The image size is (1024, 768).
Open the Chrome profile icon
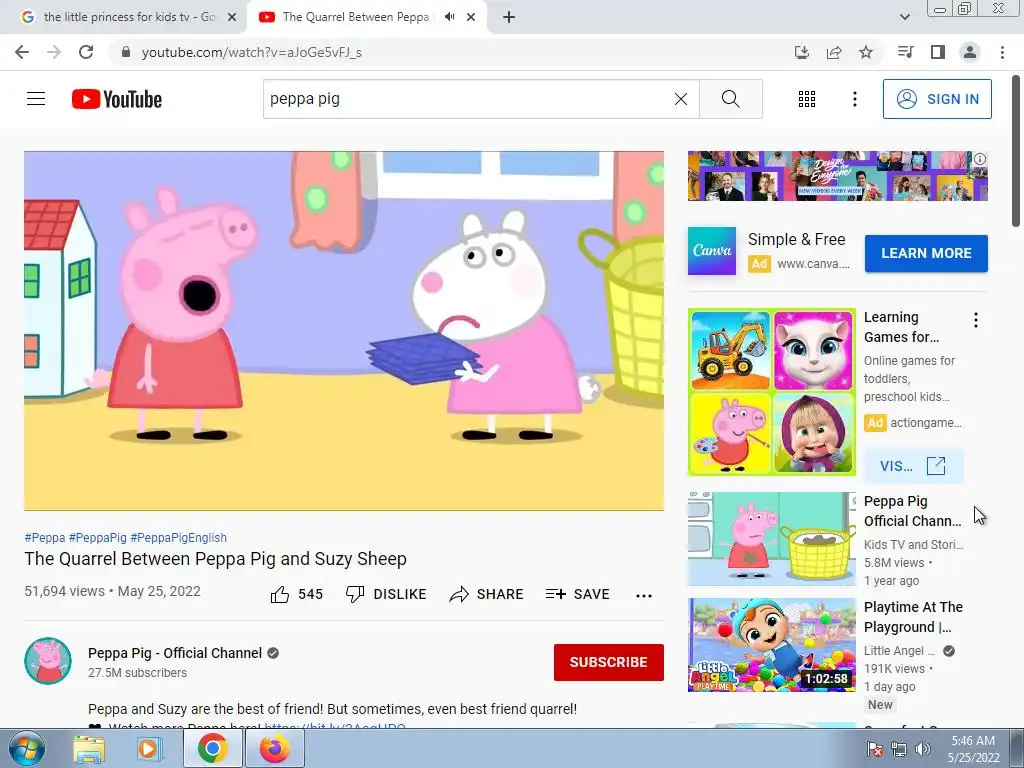[970, 52]
